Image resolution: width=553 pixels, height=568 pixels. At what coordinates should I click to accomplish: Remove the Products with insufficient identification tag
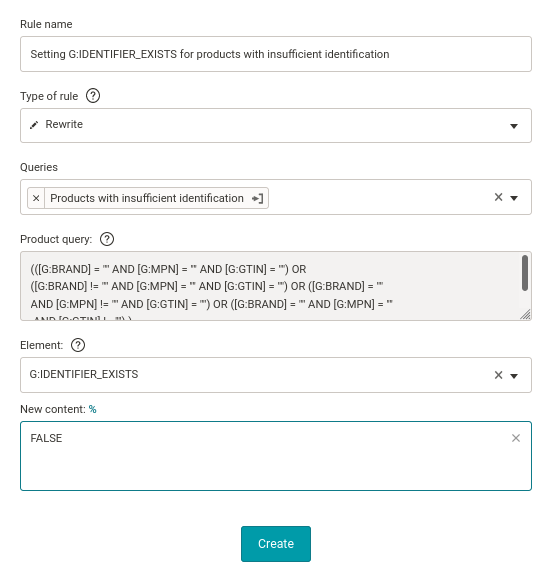36,198
